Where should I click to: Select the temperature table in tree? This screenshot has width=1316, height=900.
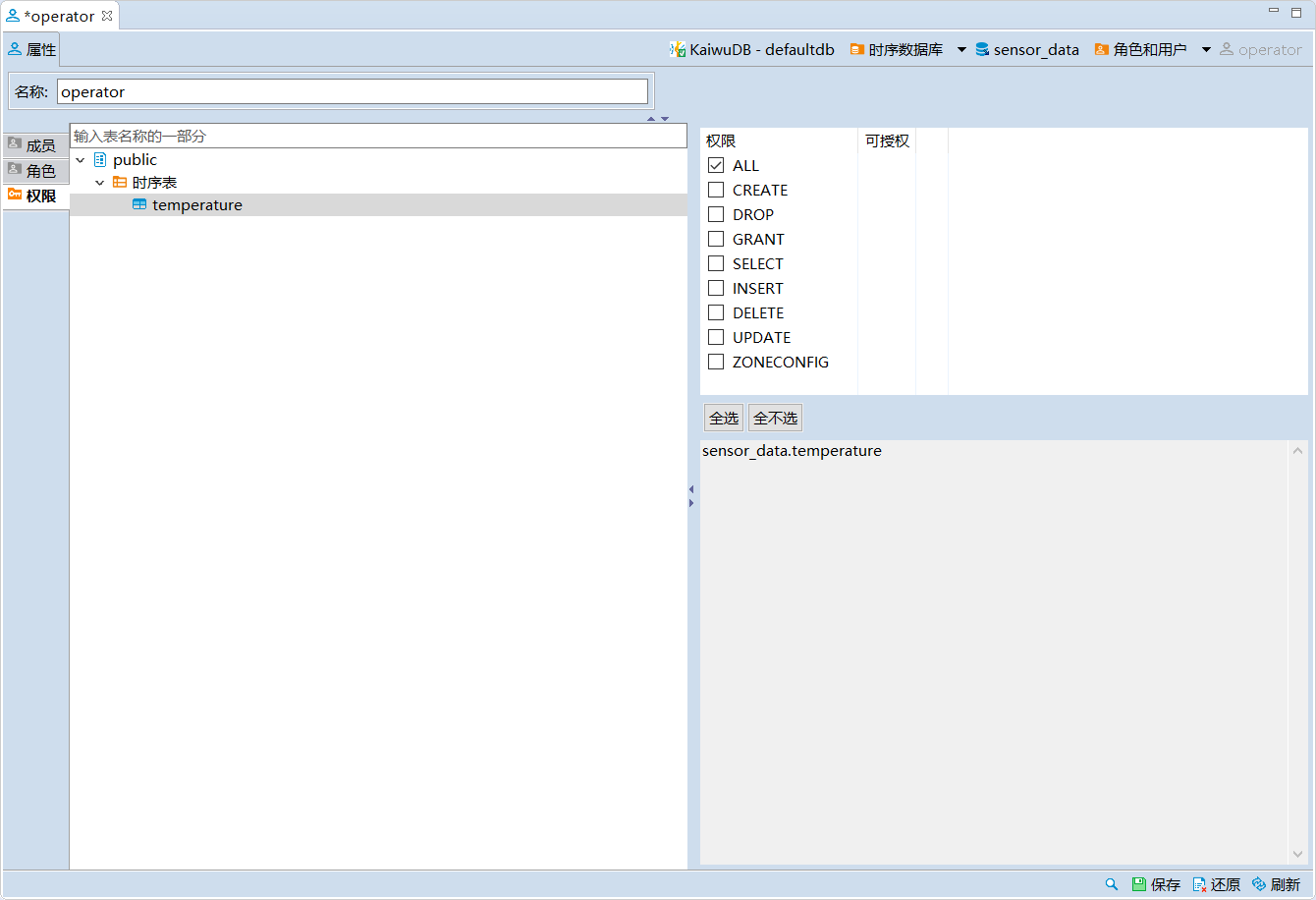coord(196,205)
